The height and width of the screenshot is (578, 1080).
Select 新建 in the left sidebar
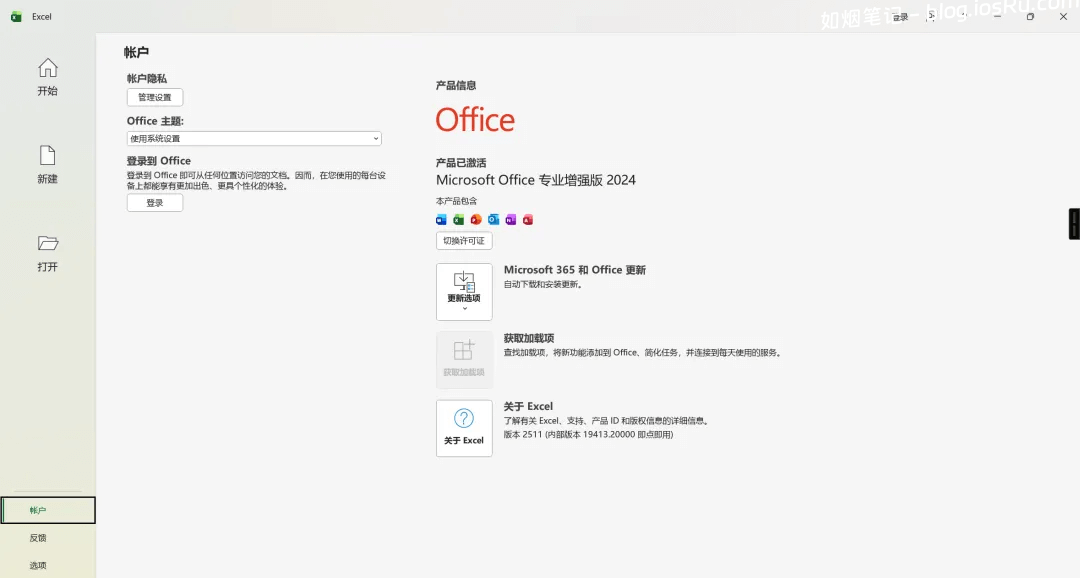point(47,165)
